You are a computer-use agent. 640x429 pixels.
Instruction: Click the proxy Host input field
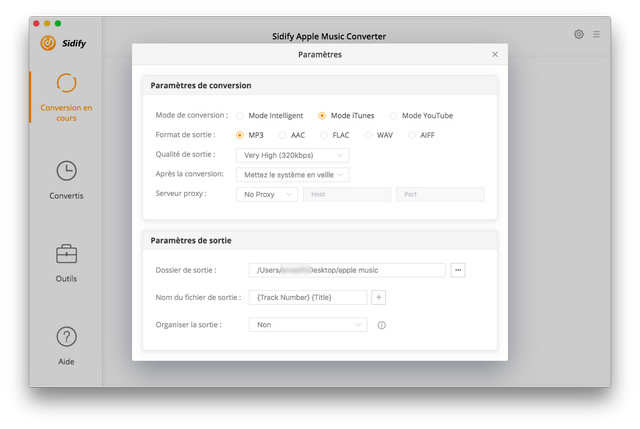(x=346, y=194)
